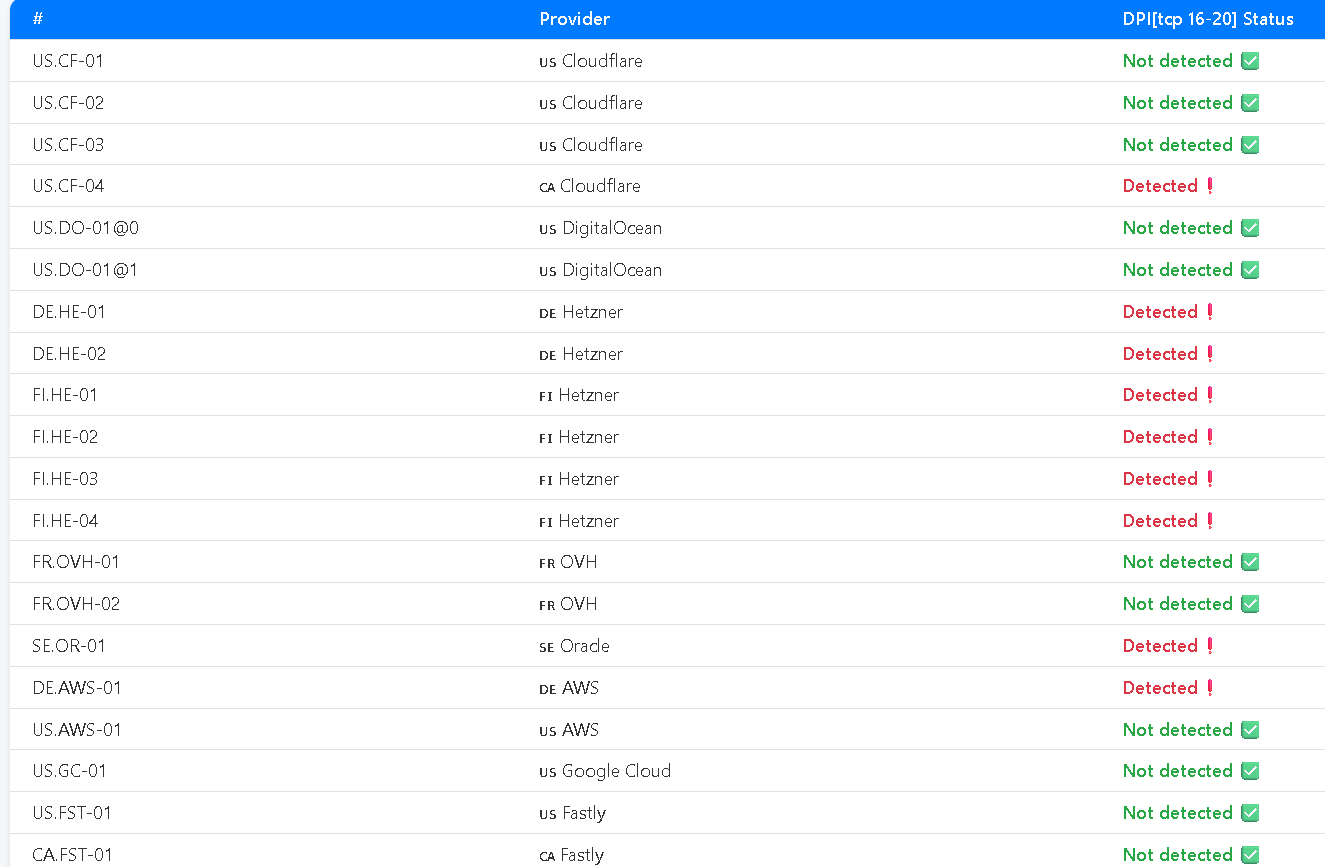
Task: Click the 'Detected' status text for FI.HE-01
Action: click(1160, 395)
